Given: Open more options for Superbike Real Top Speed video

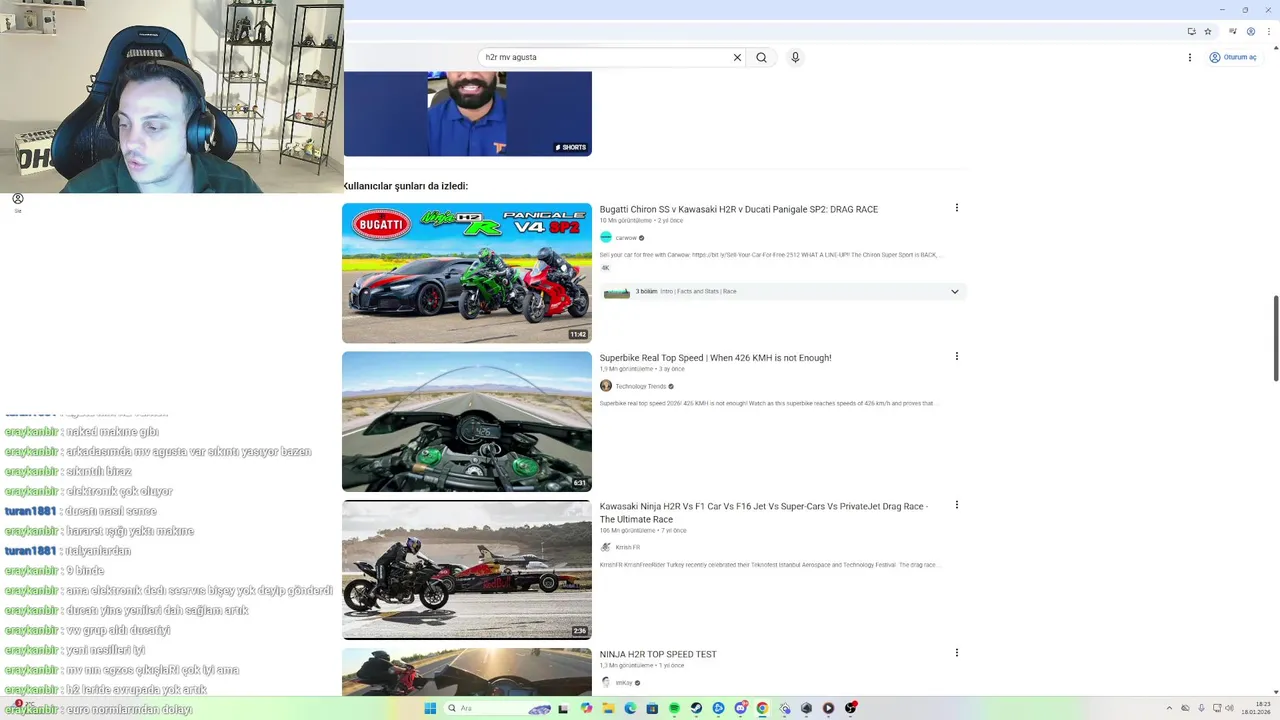Looking at the screenshot, I should click(957, 356).
